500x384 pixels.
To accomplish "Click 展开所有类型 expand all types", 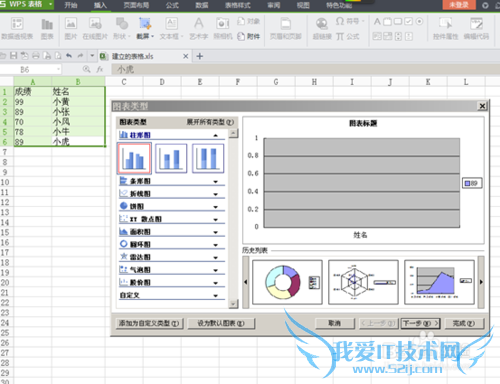I will tap(210, 122).
